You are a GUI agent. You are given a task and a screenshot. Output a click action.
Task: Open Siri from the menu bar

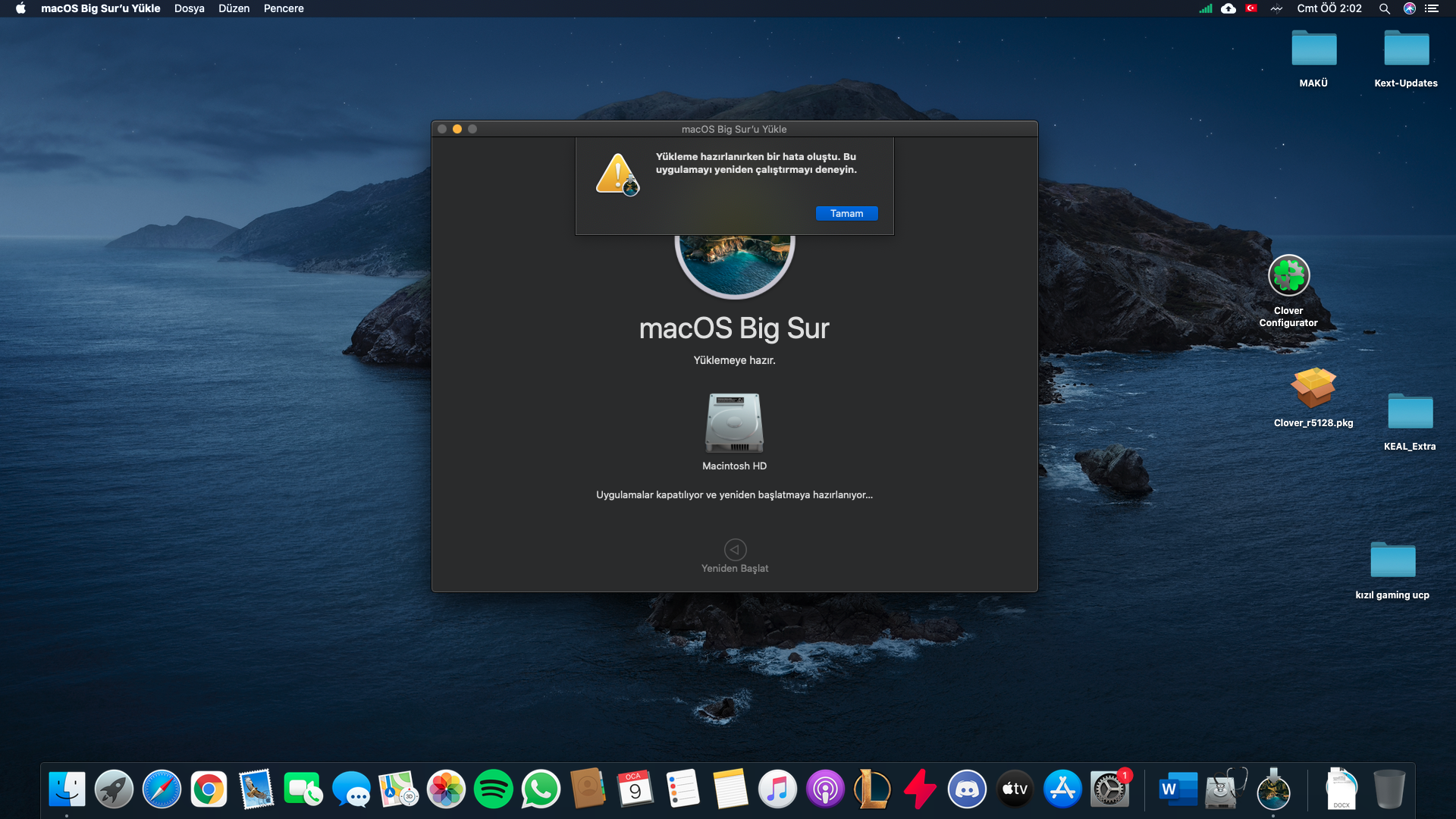pyautogui.click(x=1409, y=8)
